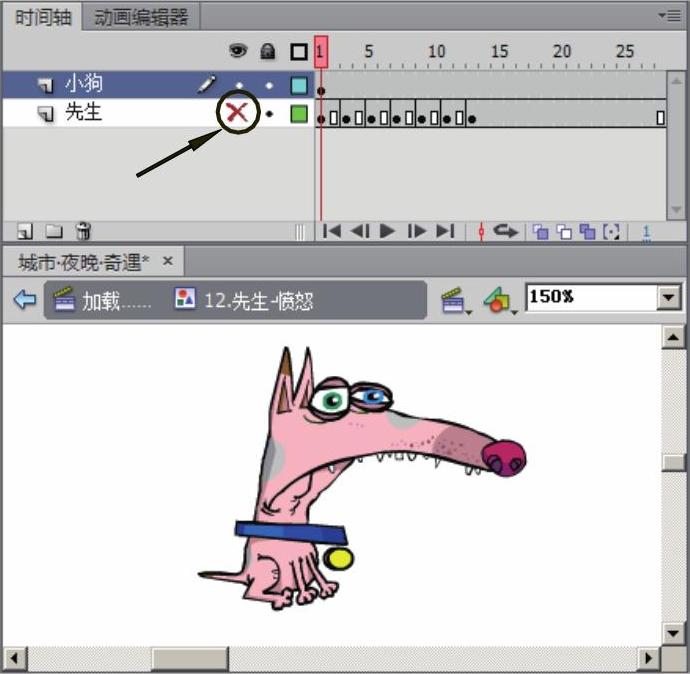Click the playhead at frame 1

(321, 52)
